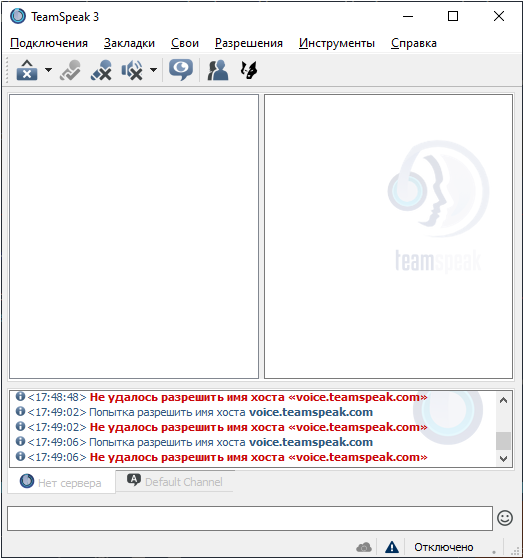Open the emoticon smiley picker

pos(505,518)
